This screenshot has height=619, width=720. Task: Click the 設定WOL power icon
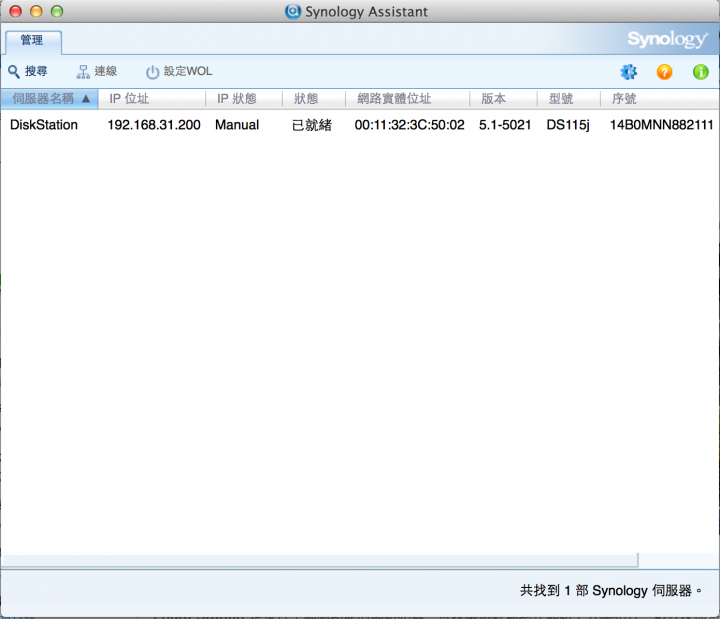[152, 72]
